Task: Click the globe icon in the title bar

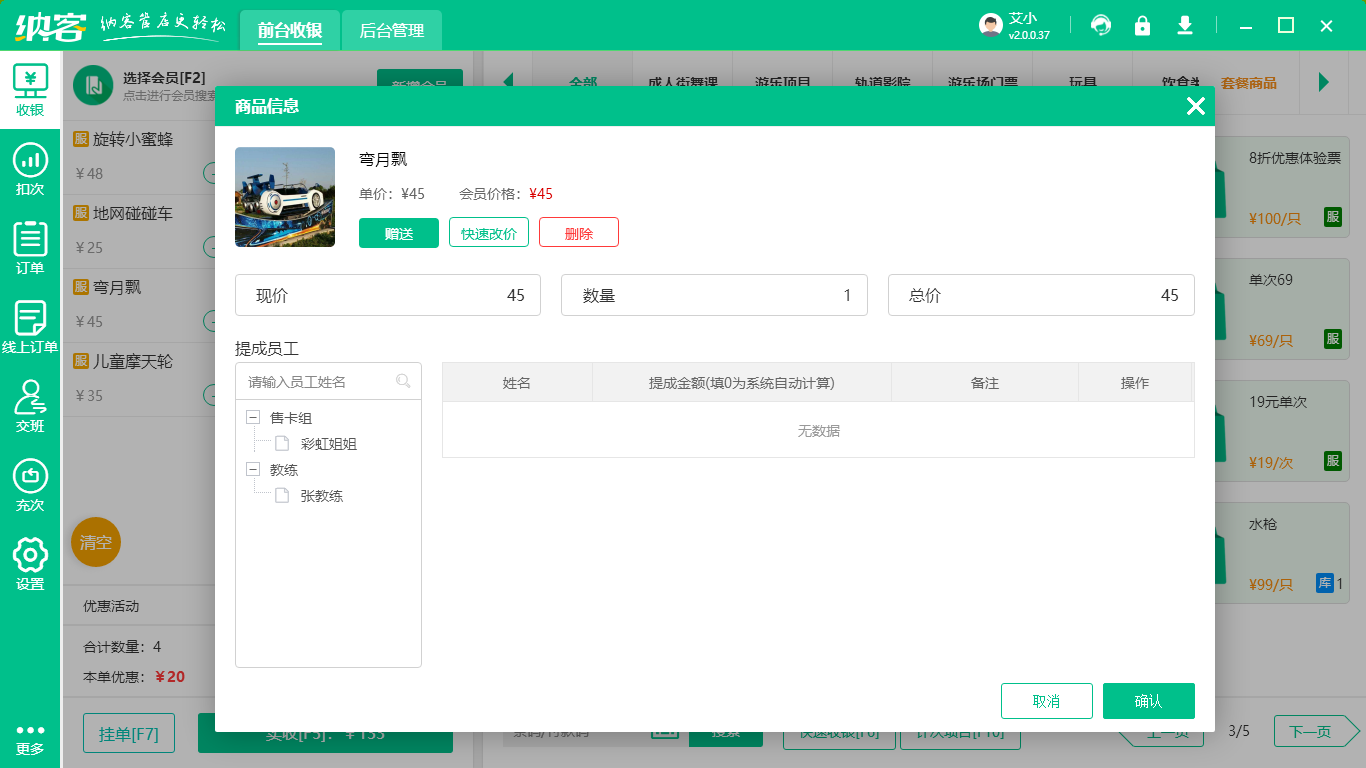Action: [x=1101, y=25]
